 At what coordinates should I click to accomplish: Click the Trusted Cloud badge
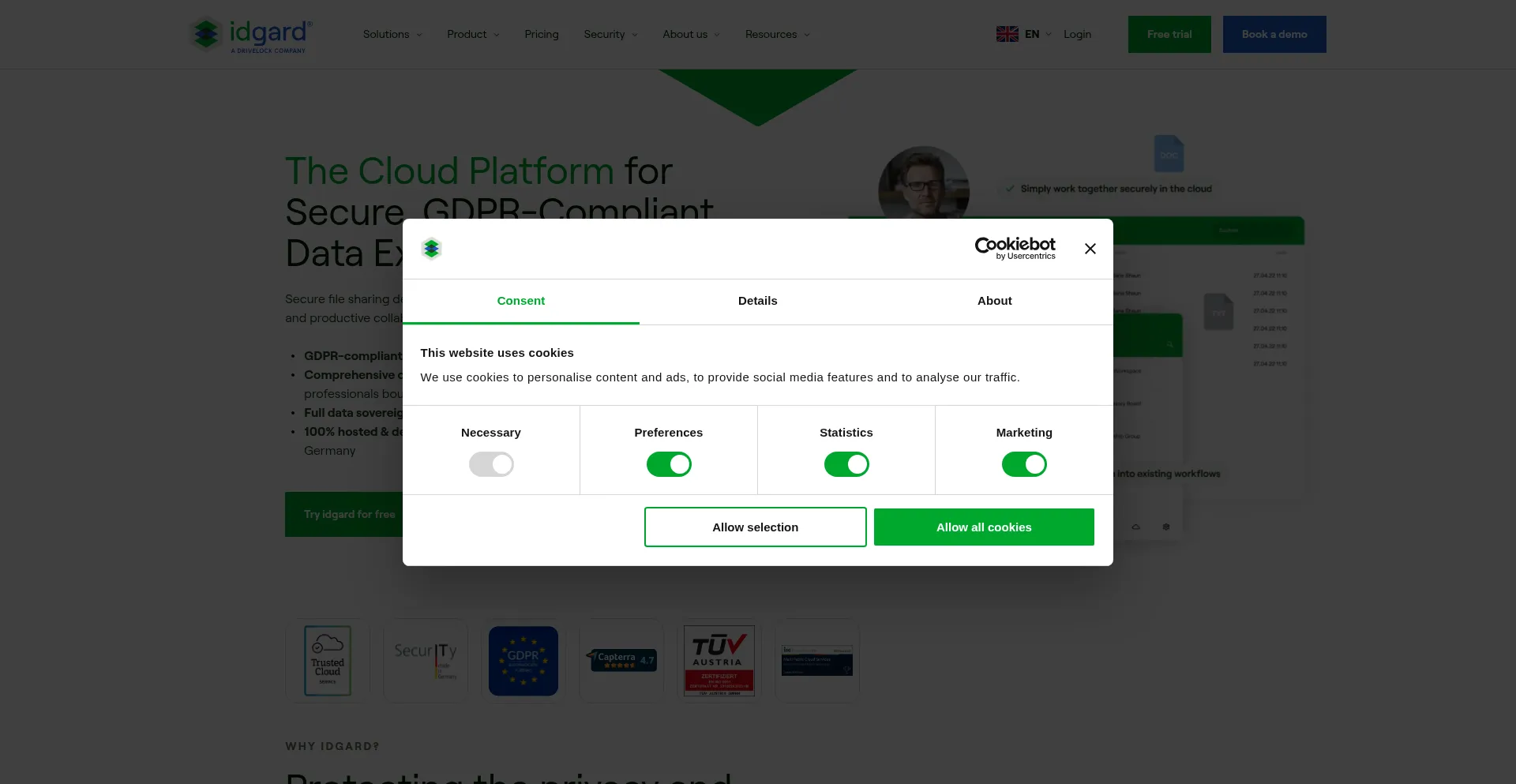click(x=328, y=661)
